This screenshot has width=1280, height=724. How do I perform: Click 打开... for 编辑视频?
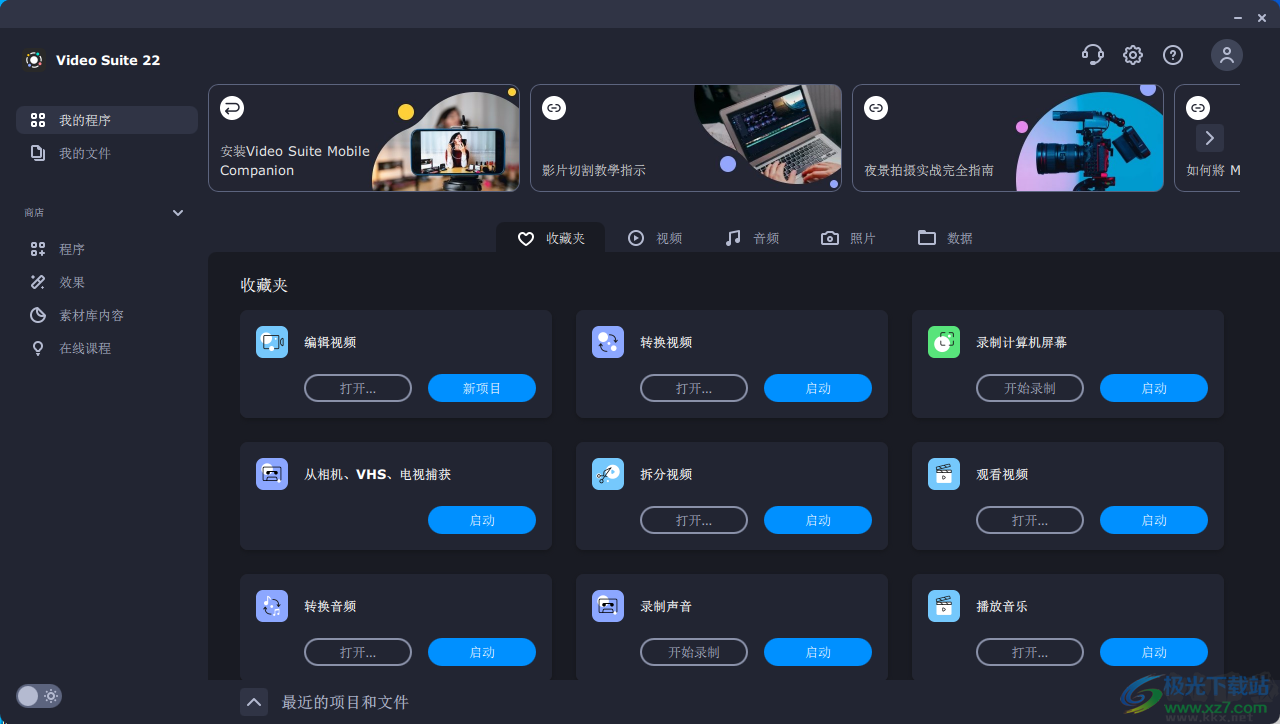point(358,388)
